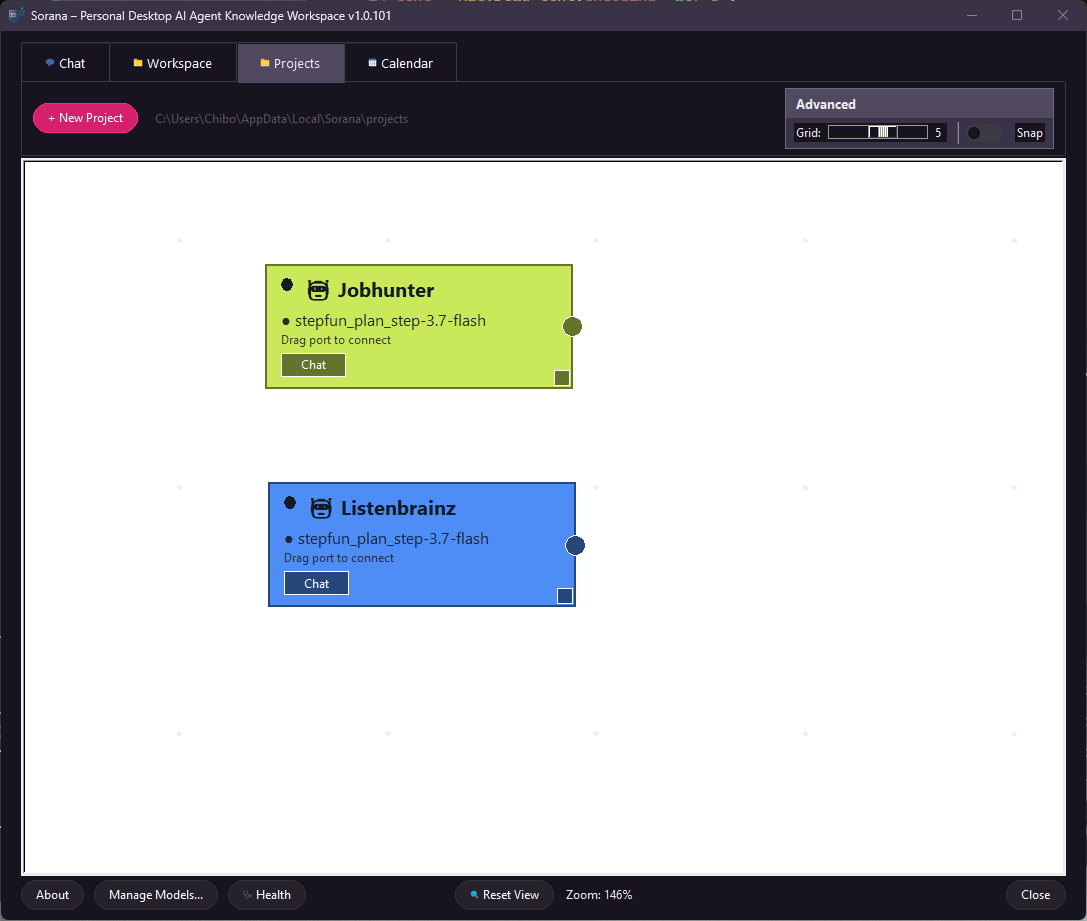The height and width of the screenshot is (921, 1087).
Task: Open Chat for the Listenbrainz node
Action: pyautogui.click(x=316, y=584)
